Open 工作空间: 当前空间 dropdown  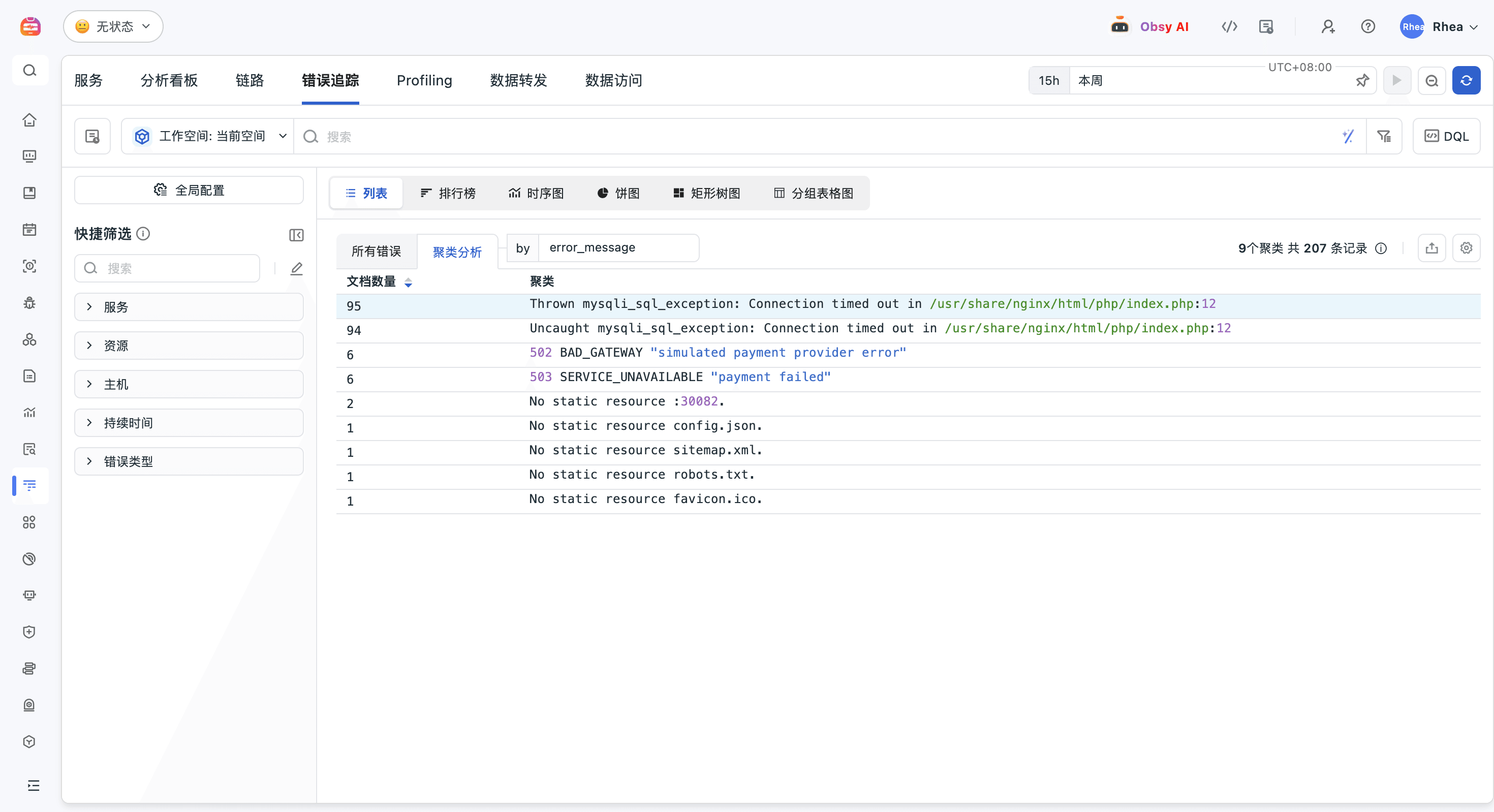click(209, 136)
